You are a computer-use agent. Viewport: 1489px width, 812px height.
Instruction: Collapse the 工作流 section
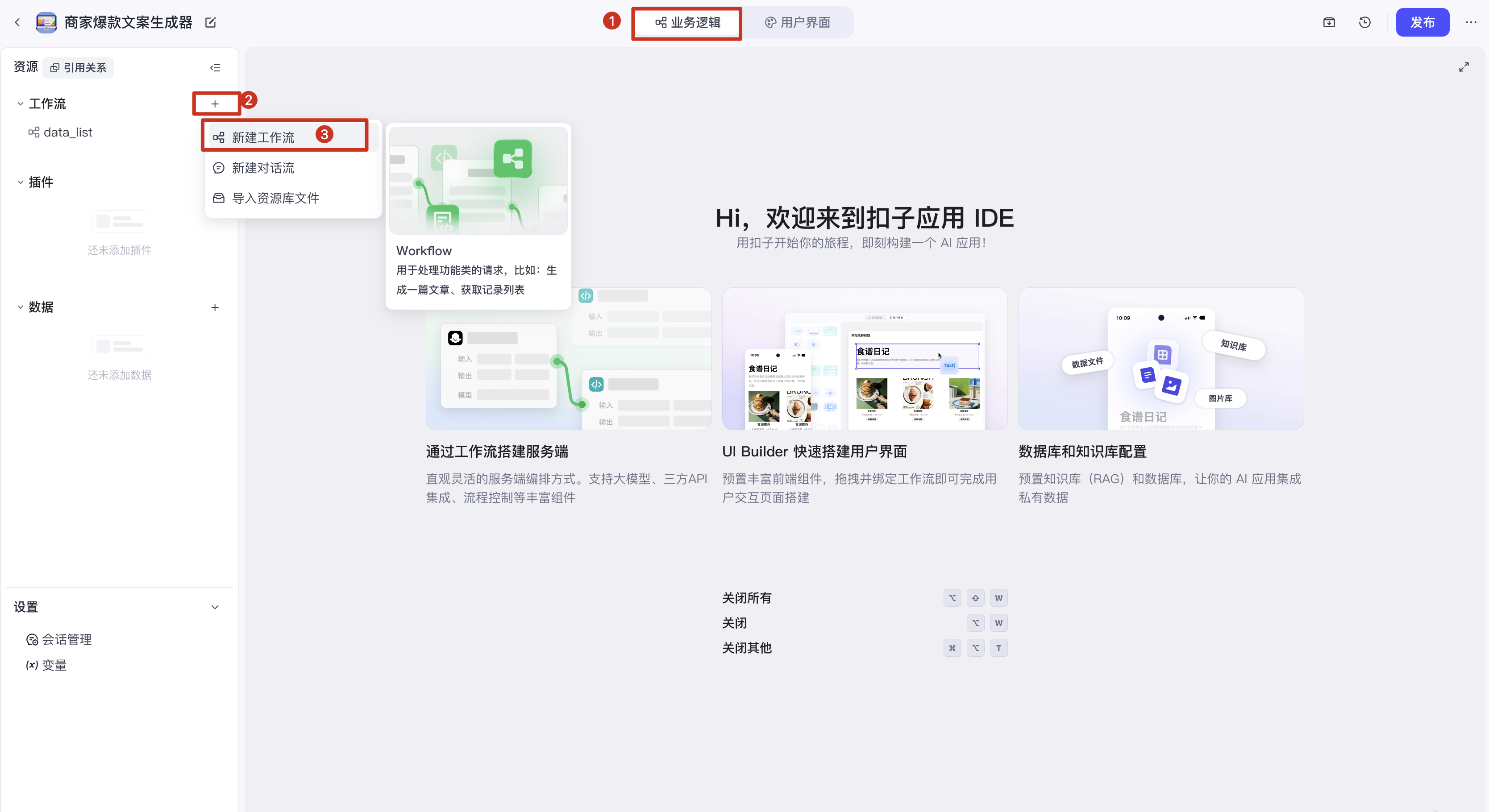click(x=20, y=104)
